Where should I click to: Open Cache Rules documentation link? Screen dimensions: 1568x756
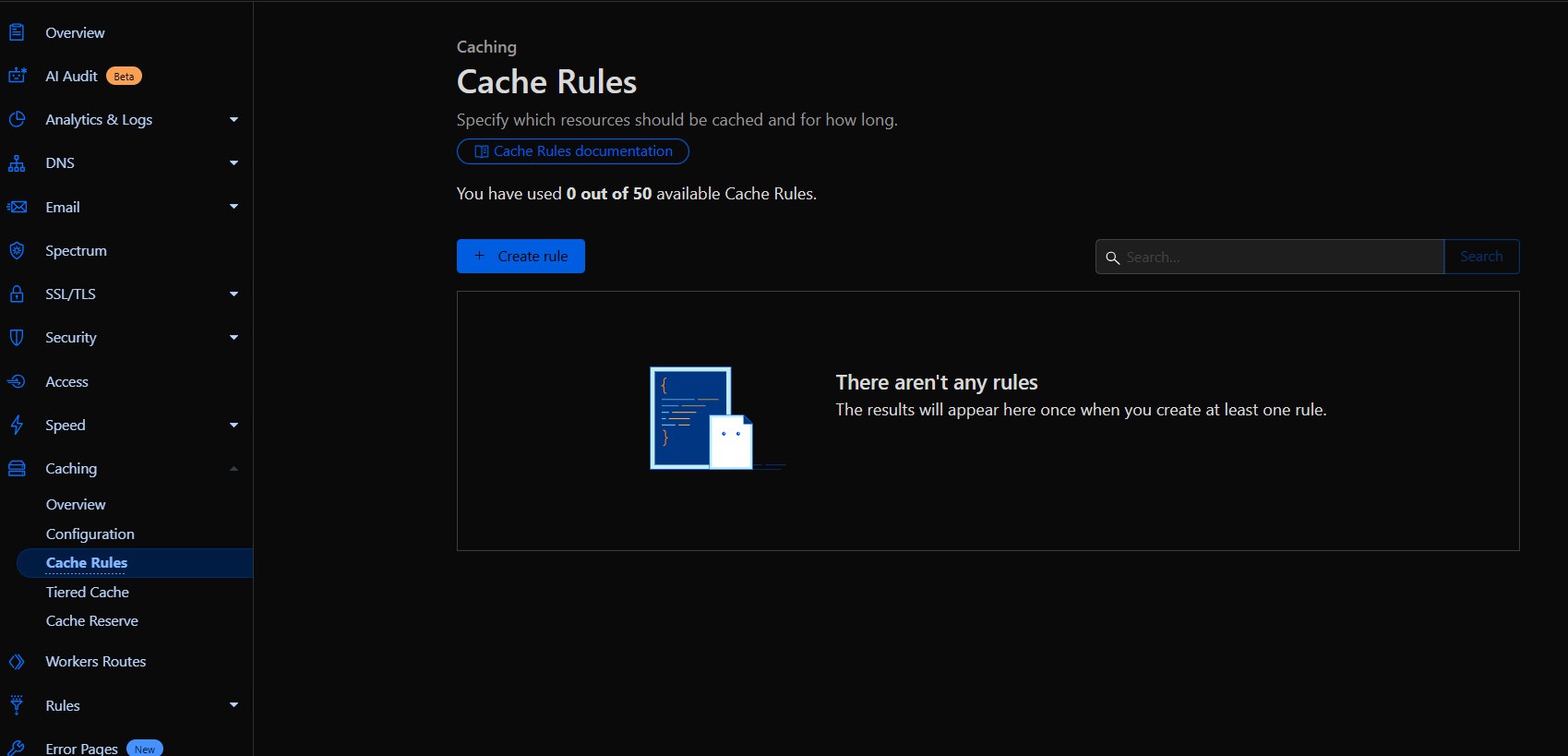click(573, 151)
